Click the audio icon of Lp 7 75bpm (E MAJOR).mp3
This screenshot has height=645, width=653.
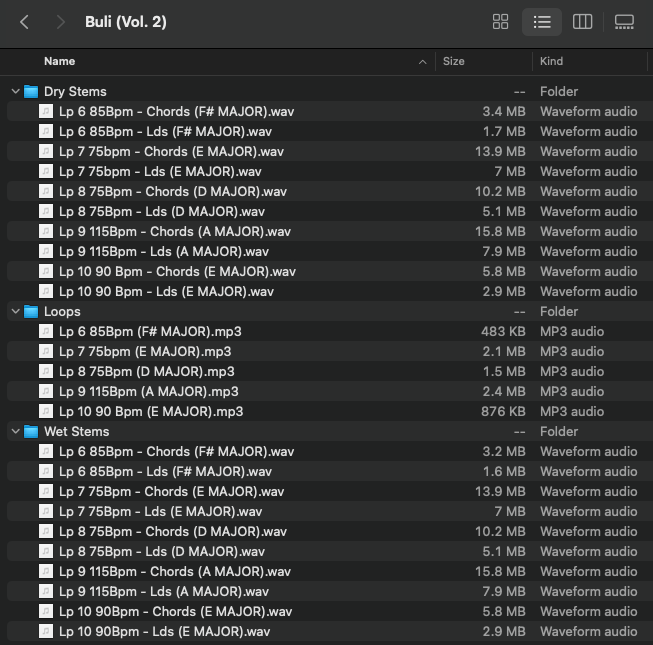click(x=46, y=351)
